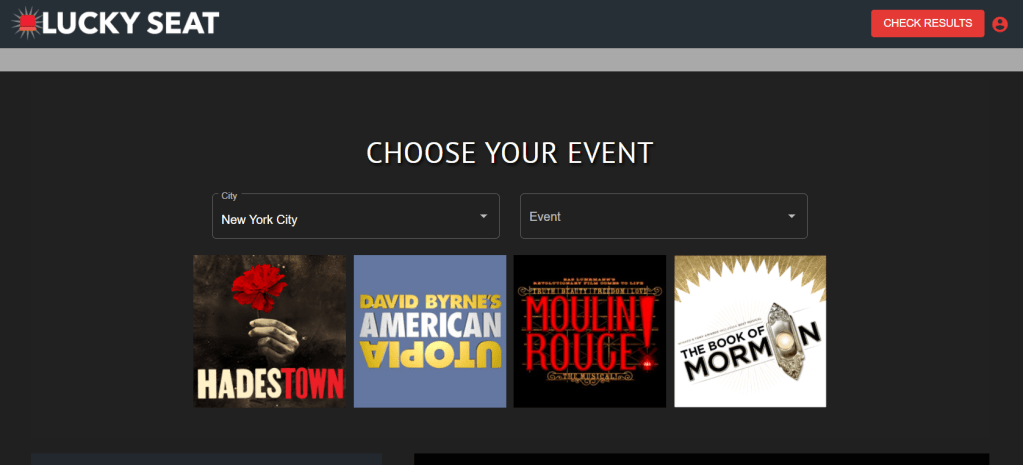
Task: Open the City field showing New York City
Action: click(356, 216)
